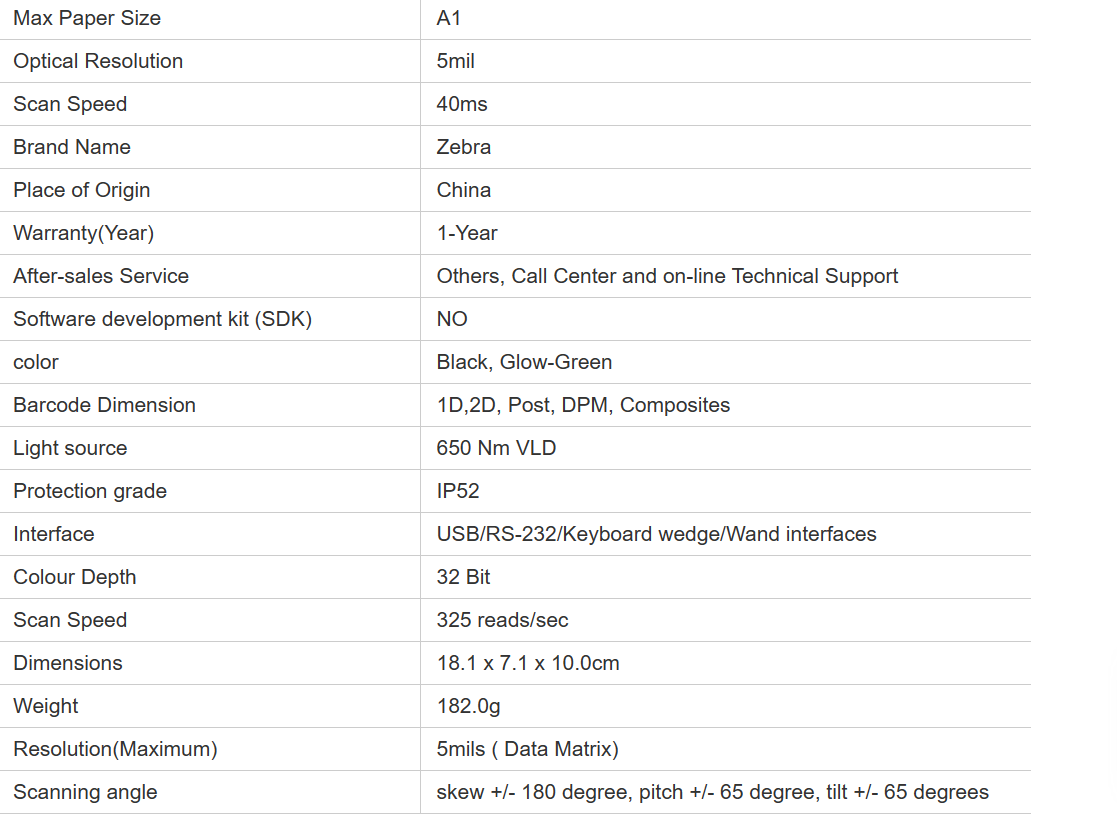Image resolution: width=1117 pixels, height=817 pixels.
Task: Select the "Barcode Dimension" label cell
Action: [105, 405]
